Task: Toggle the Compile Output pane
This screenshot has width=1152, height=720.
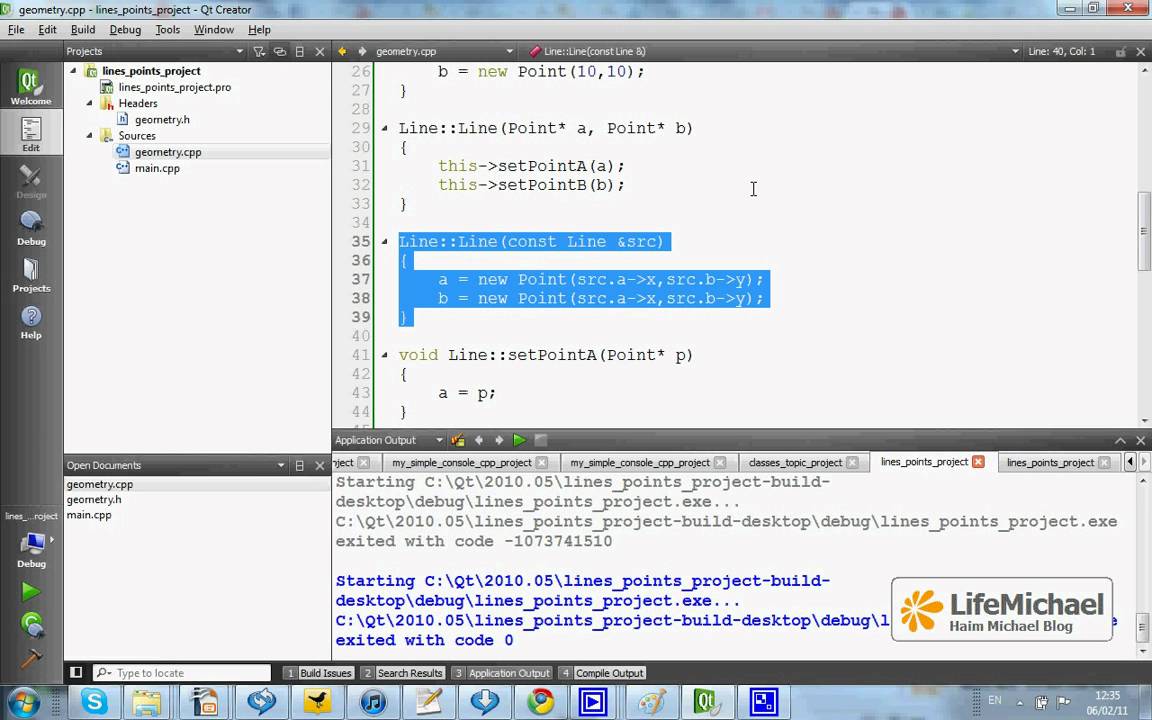Action: 602,673
